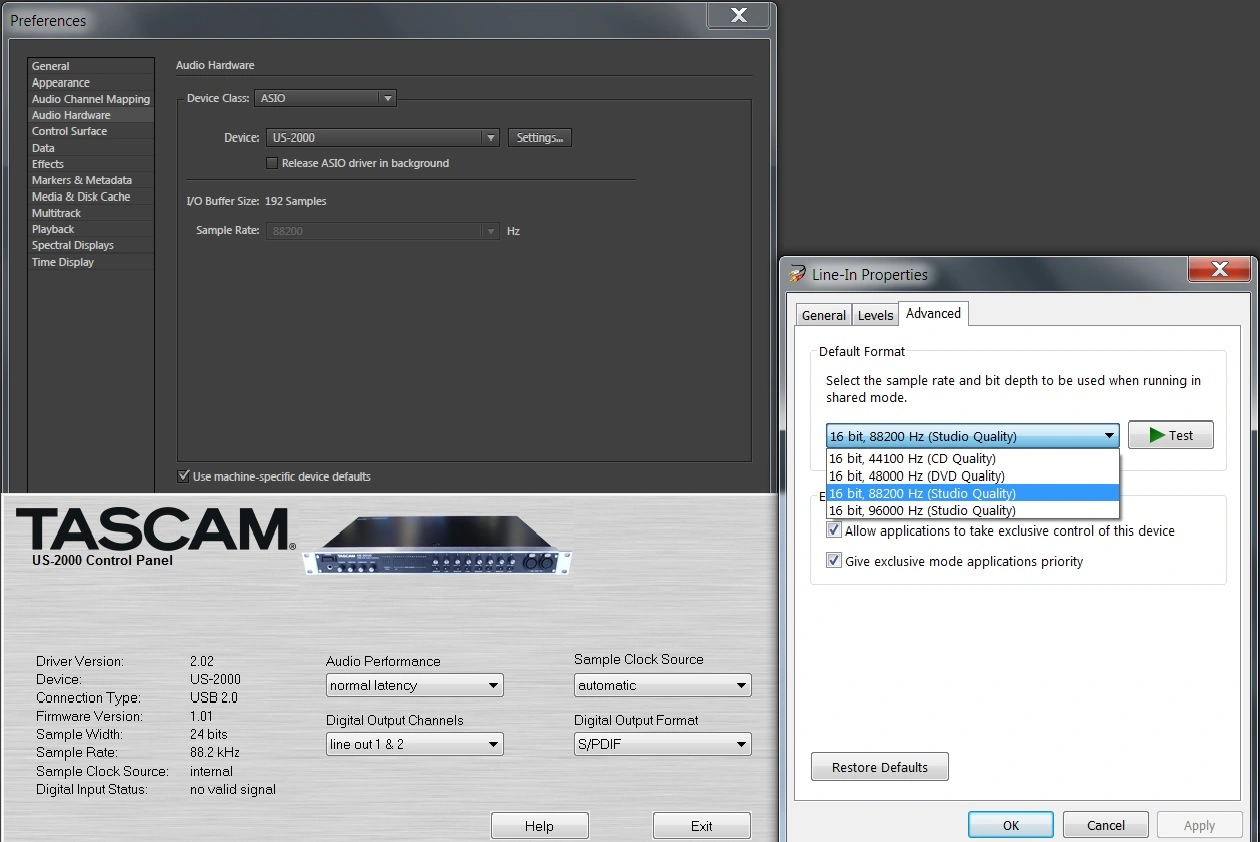This screenshot has width=1260, height=842.
Task: Click Cancel in Line-In Properties
Action: tap(1106, 825)
